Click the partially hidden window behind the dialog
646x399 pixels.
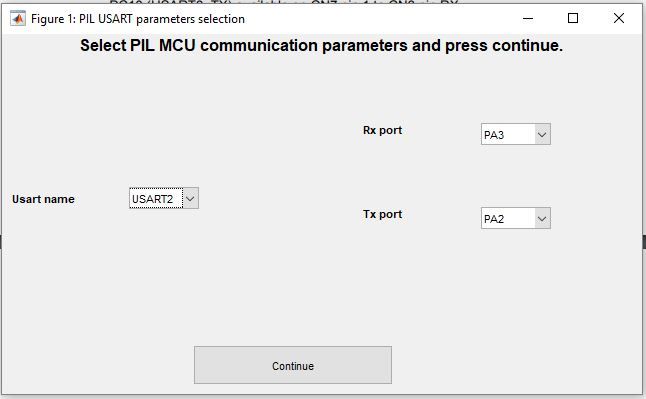click(284, 2)
